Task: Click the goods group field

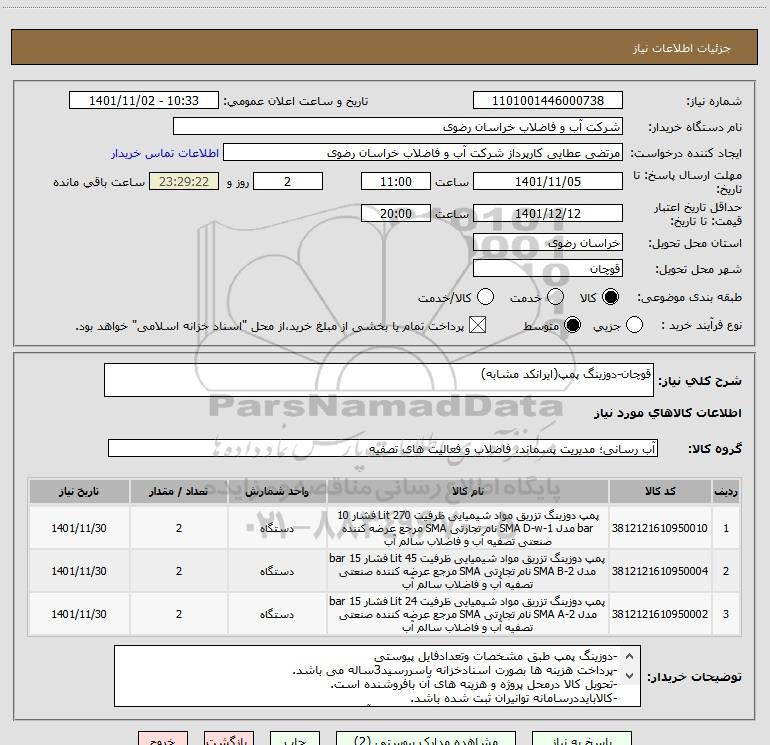Action: [x=383, y=448]
